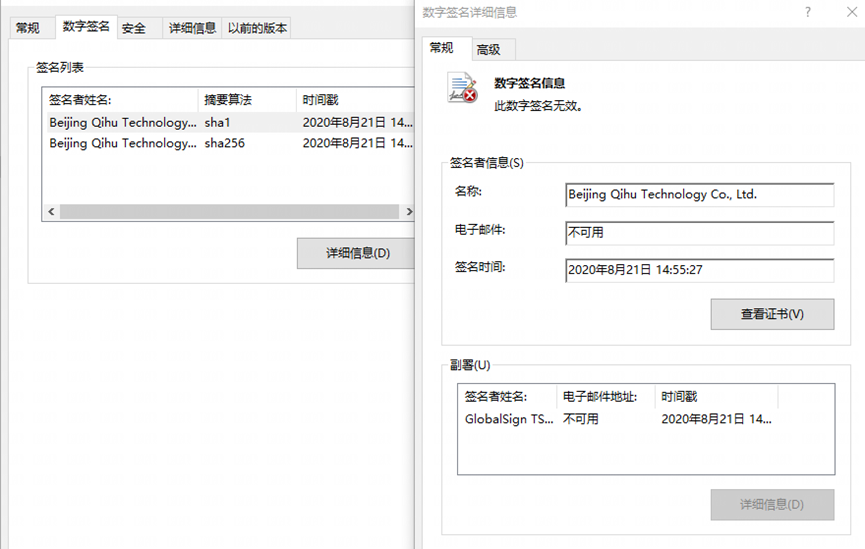Click the 电子邮件 field showing 不可用
This screenshot has height=549, width=865.
click(700, 233)
